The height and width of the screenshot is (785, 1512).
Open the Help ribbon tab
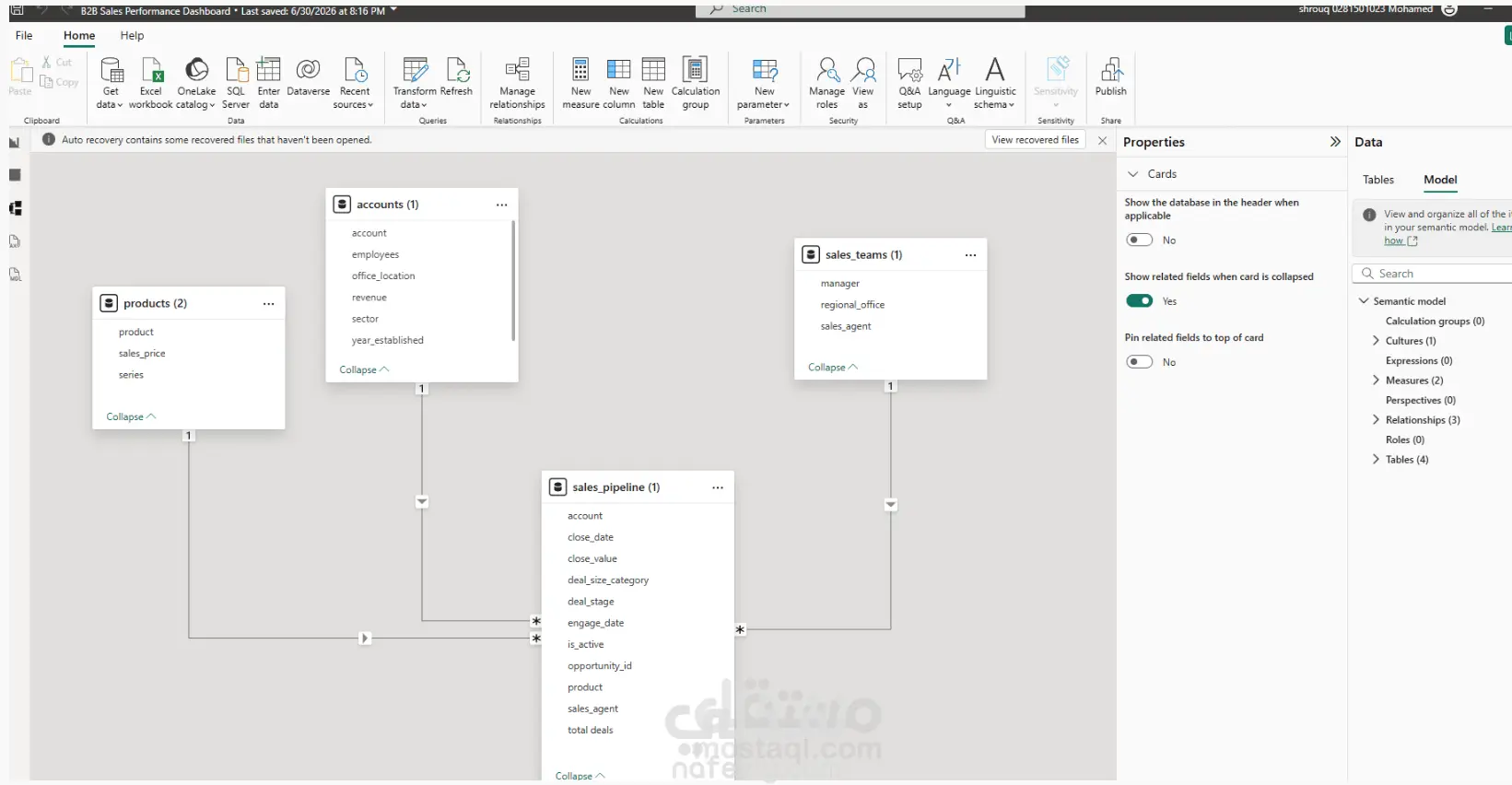[x=132, y=35]
